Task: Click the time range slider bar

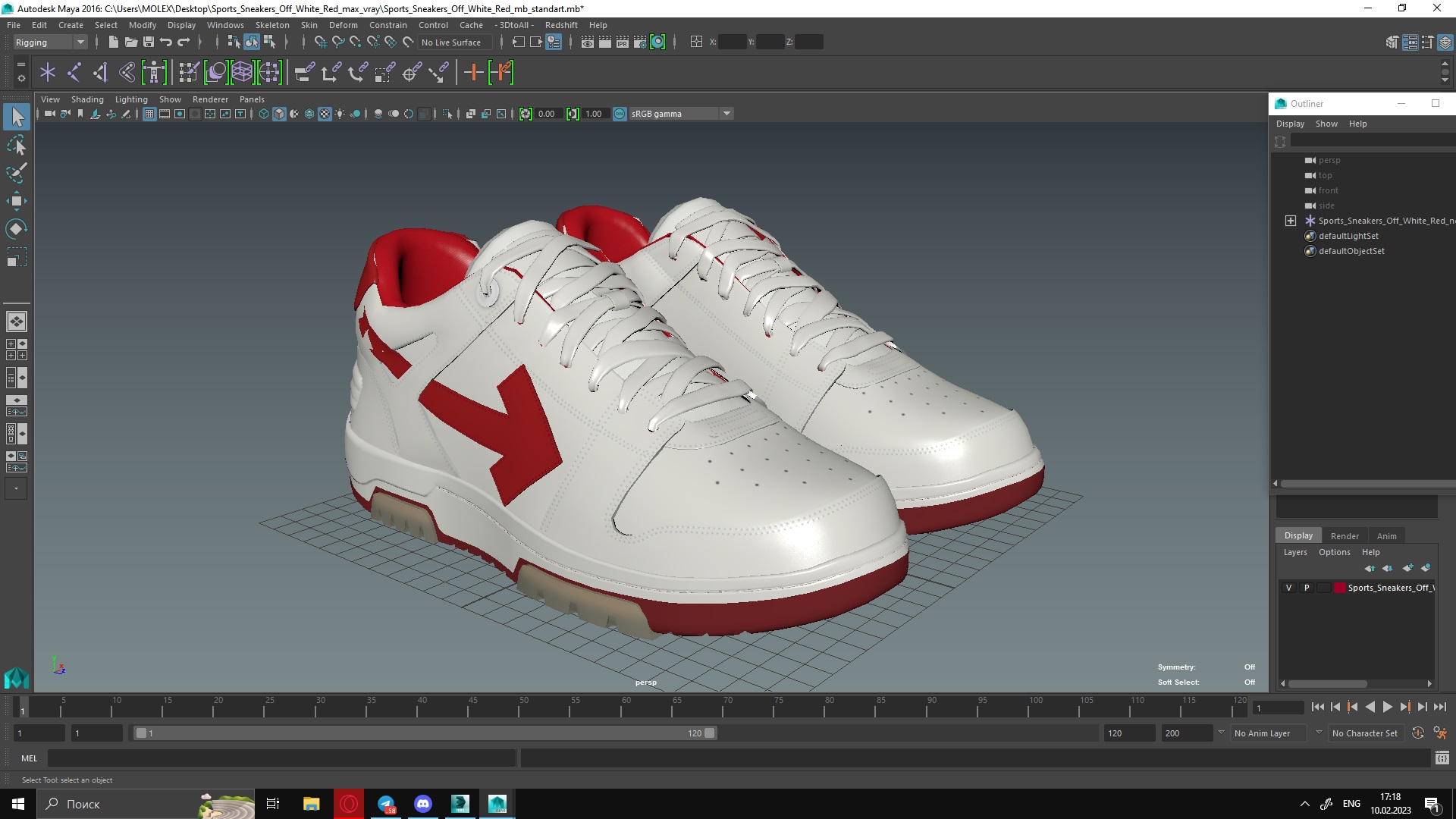Action: (425, 733)
